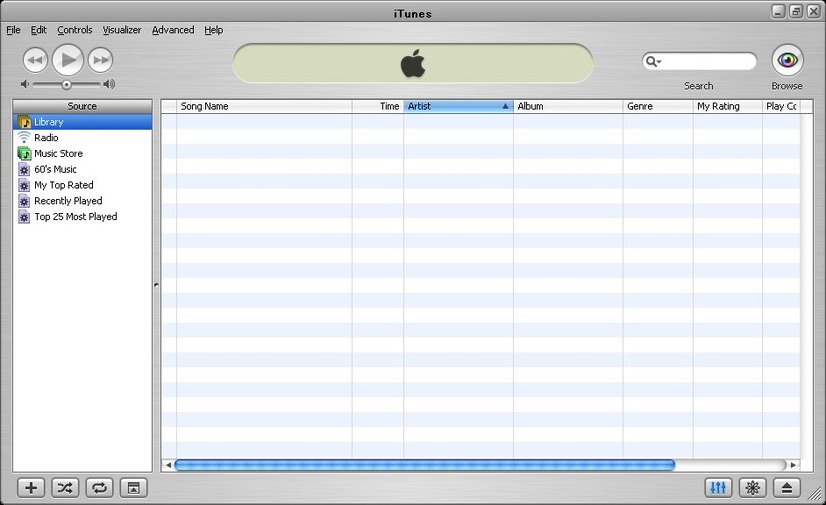Screen dimensions: 826x505
Task: Turn on the visualizer button
Action: [x=753, y=488]
